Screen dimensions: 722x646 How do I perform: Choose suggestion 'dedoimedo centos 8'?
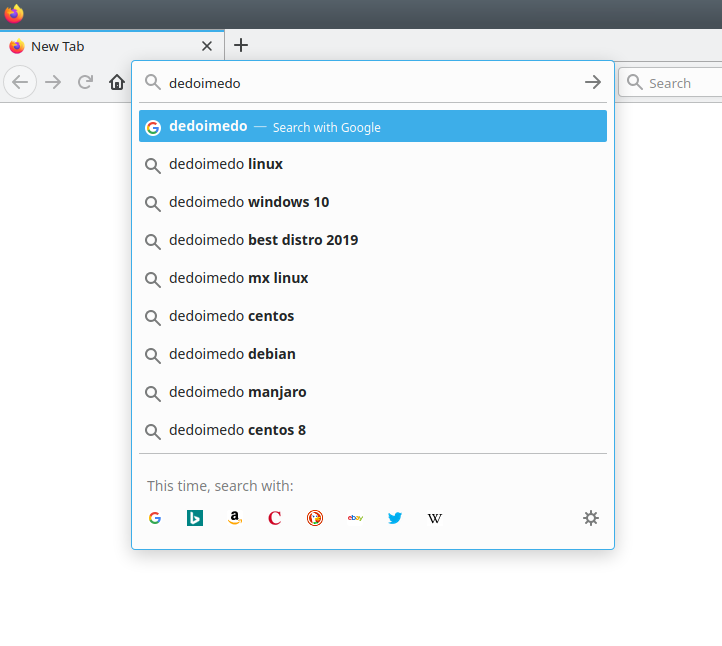(x=373, y=430)
